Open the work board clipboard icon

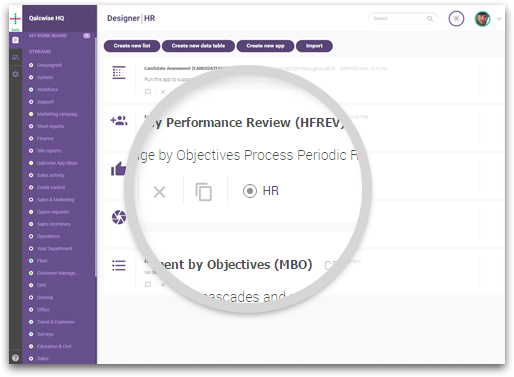(15, 40)
